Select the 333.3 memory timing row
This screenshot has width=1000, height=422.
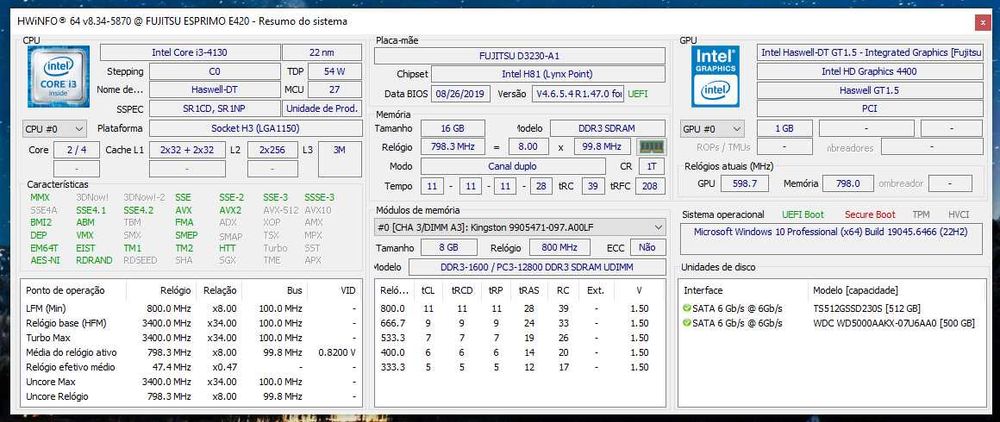pos(519,367)
